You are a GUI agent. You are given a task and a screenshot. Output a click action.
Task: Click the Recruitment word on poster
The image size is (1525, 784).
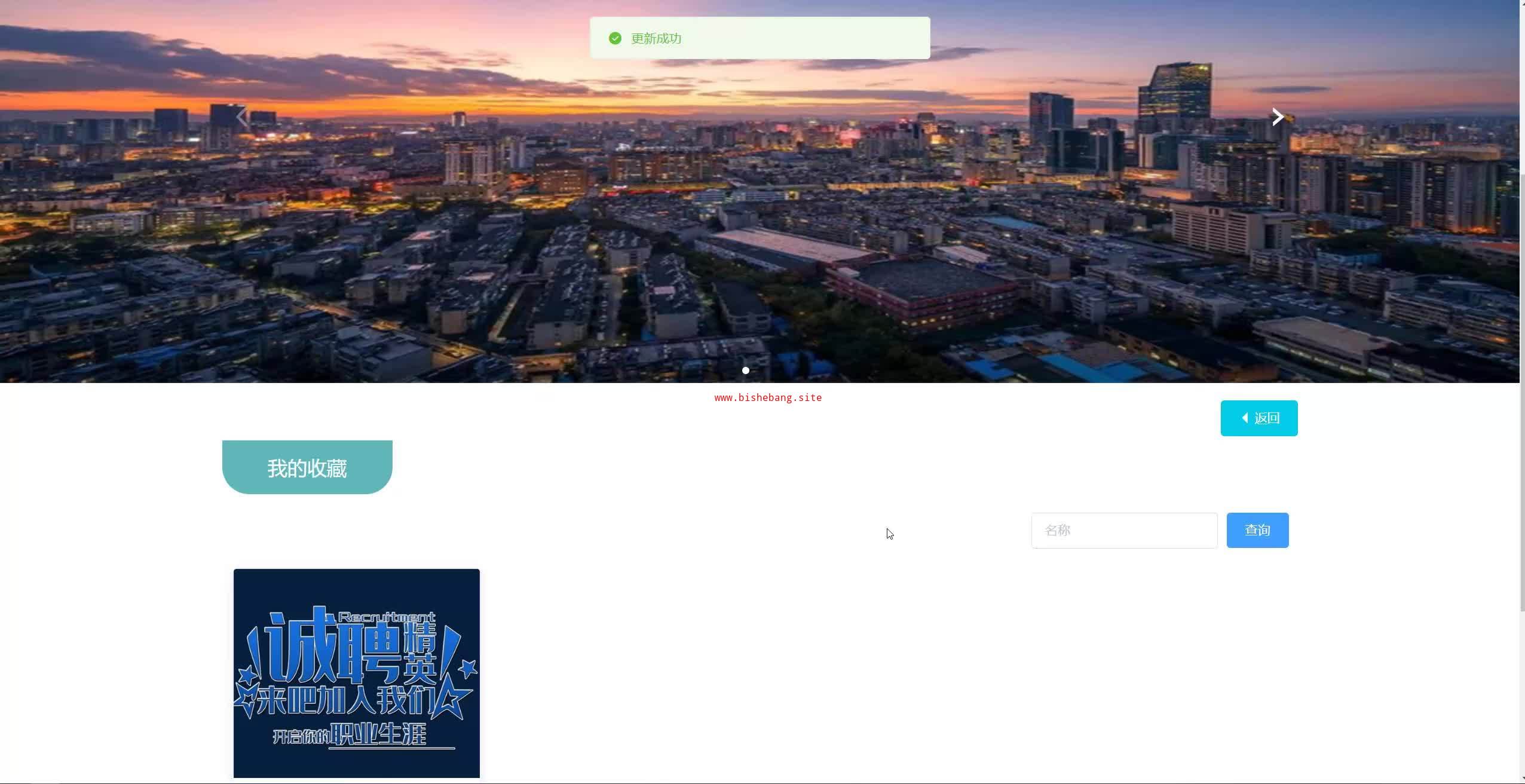pos(387,617)
